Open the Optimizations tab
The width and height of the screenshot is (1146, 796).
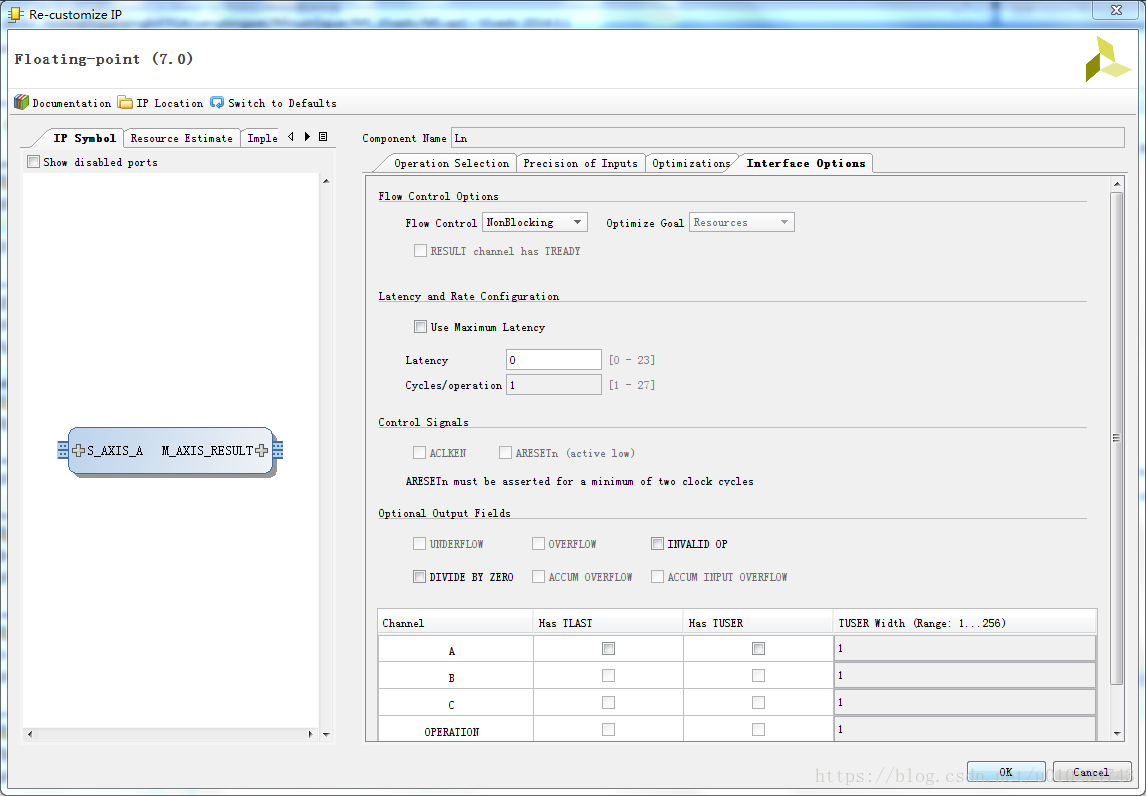click(691, 163)
